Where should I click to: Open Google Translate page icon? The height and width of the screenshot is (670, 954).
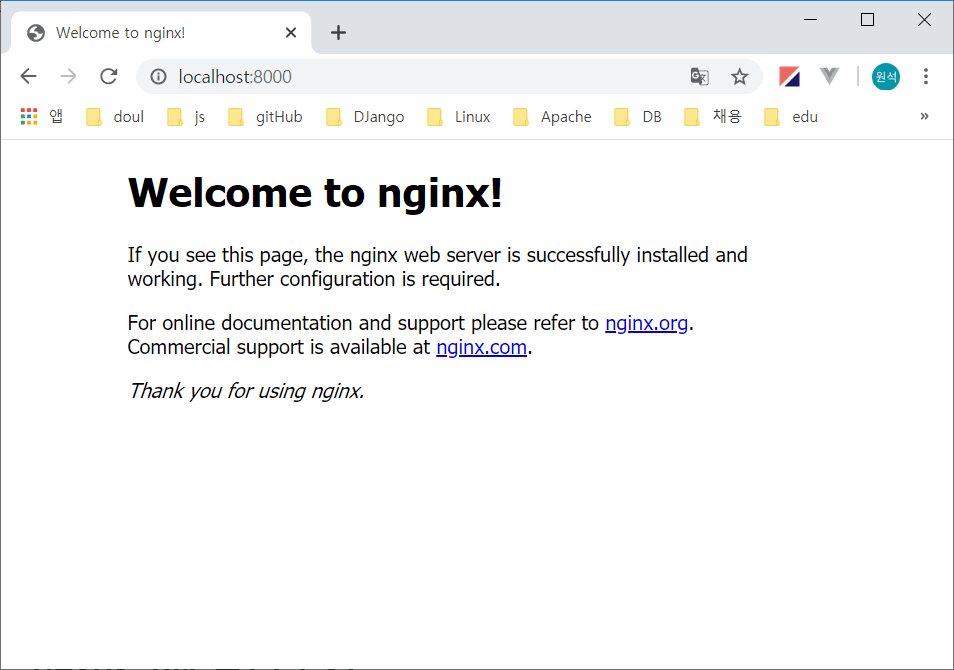tap(700, 77)
